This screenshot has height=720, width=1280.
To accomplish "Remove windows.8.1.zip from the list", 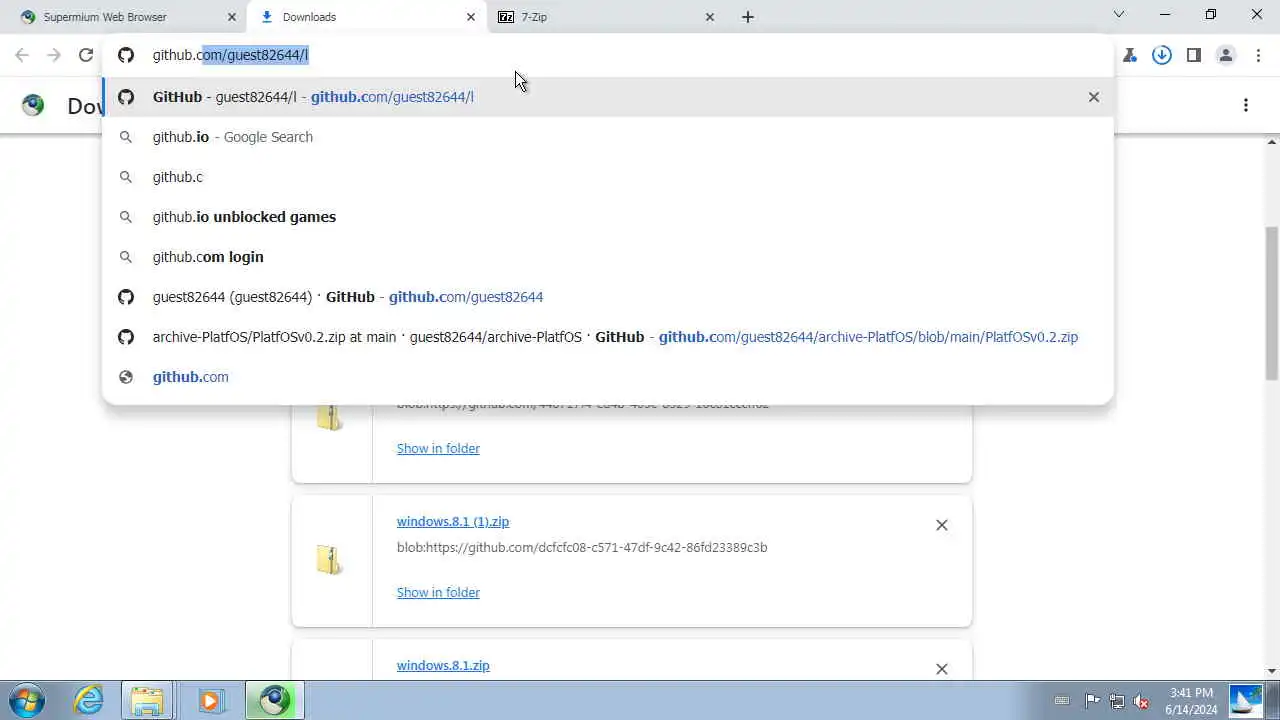I will coord(942,669).
